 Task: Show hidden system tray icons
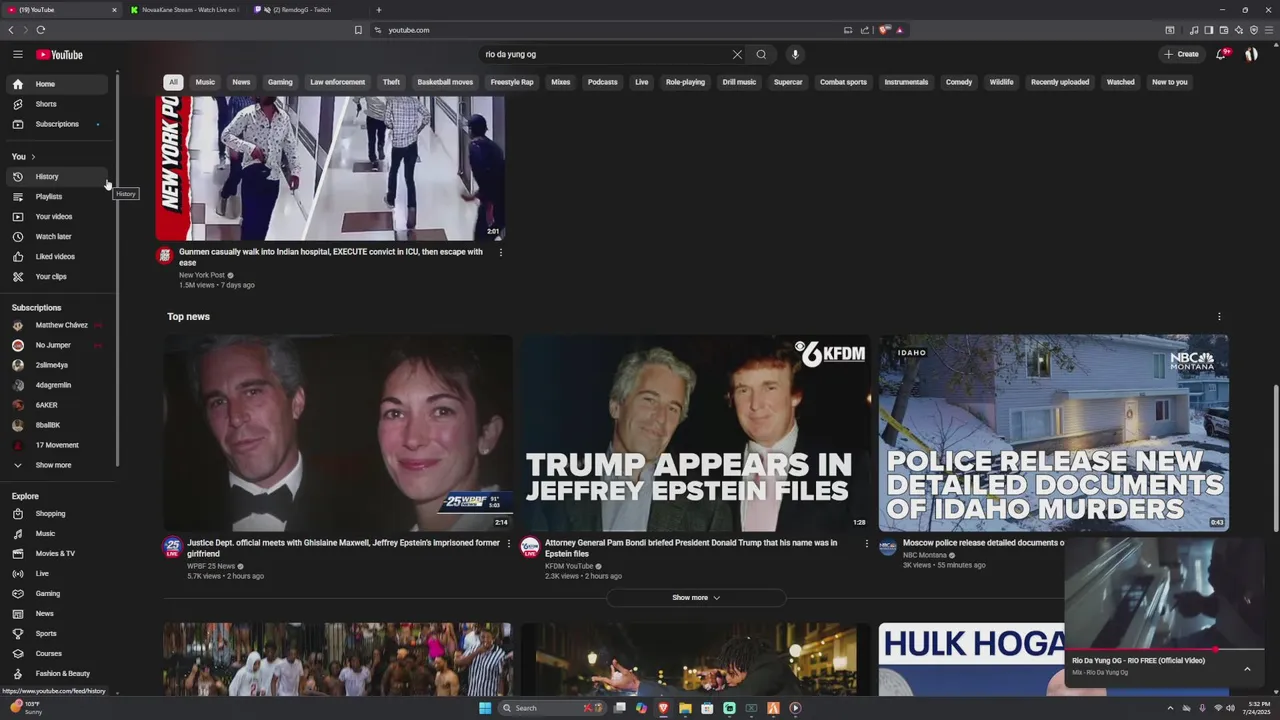1170,708
